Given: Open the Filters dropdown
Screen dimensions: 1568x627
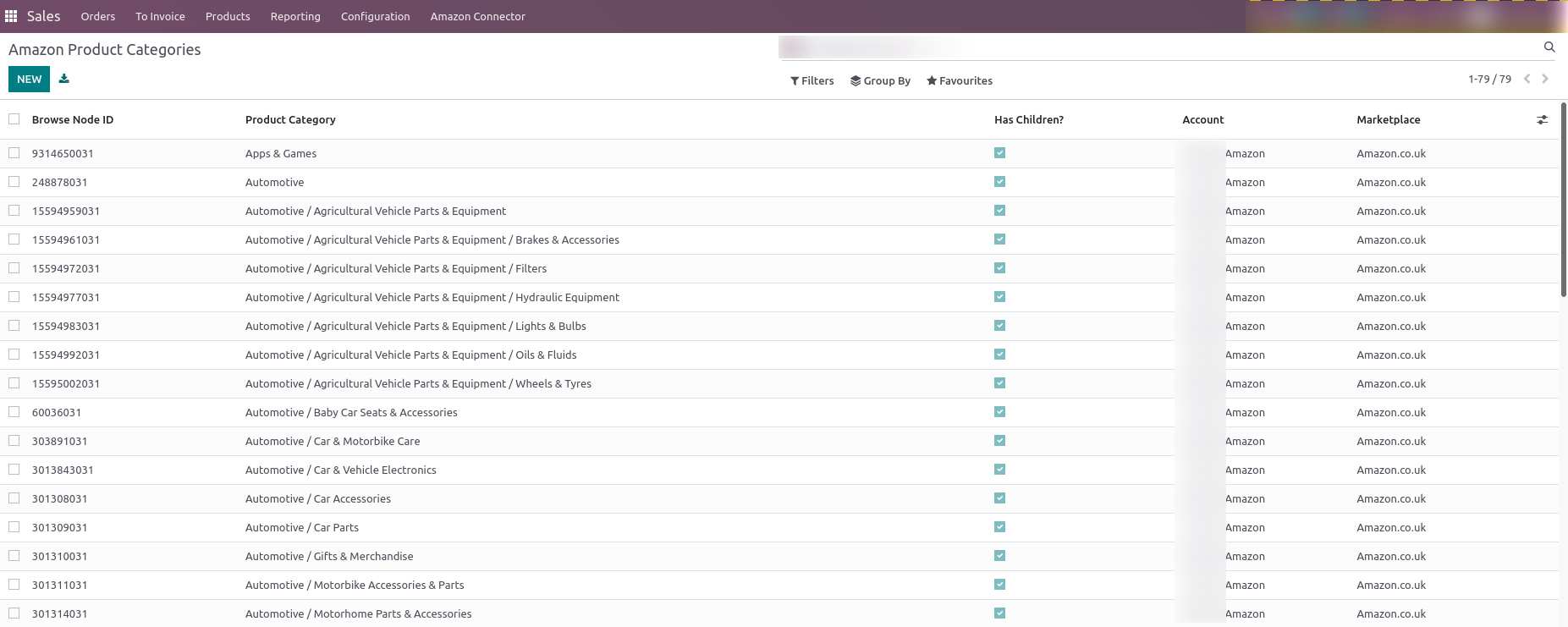Looking at the screenshot, I should point(812,81).
